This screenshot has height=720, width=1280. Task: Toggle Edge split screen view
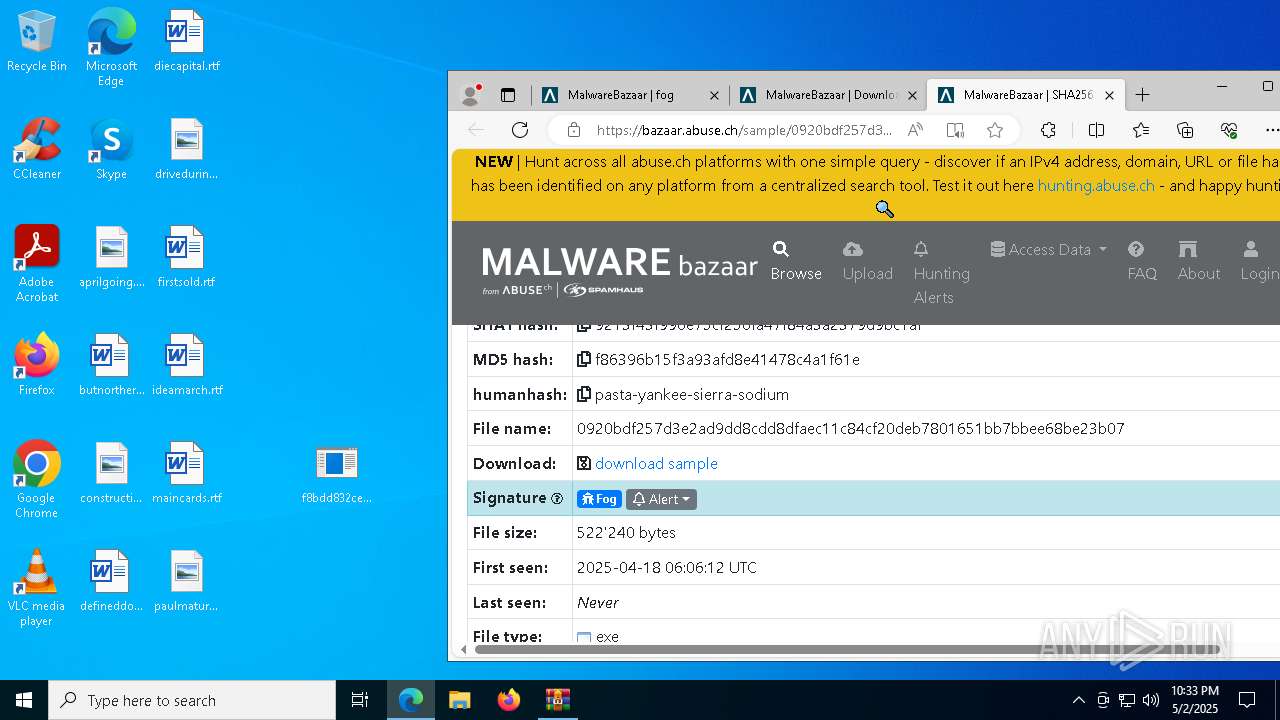click(1096, 130)
